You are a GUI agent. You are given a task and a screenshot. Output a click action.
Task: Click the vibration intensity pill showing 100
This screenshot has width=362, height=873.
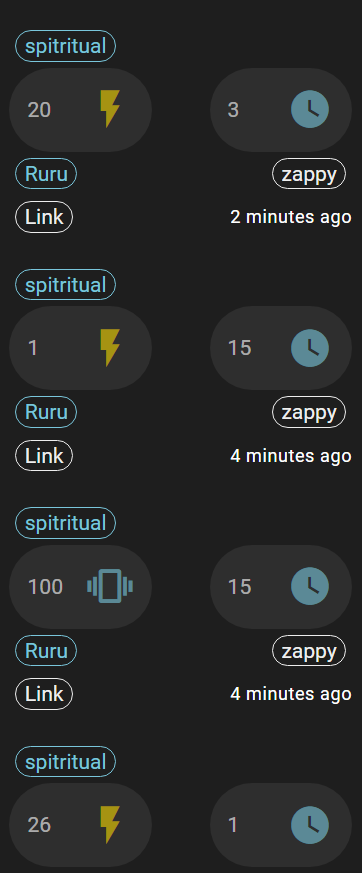click(81, 586)
